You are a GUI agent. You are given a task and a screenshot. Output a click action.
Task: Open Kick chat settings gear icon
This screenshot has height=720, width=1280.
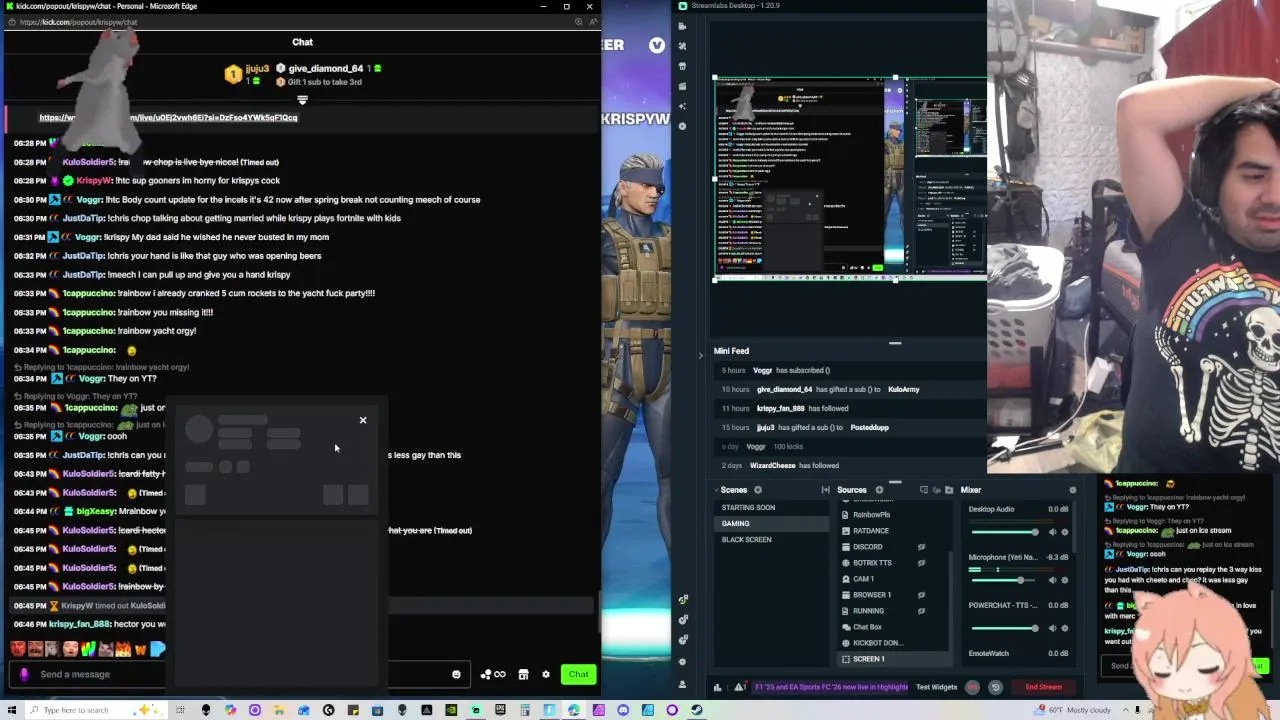pyautogui.click(x=546, y=674)
